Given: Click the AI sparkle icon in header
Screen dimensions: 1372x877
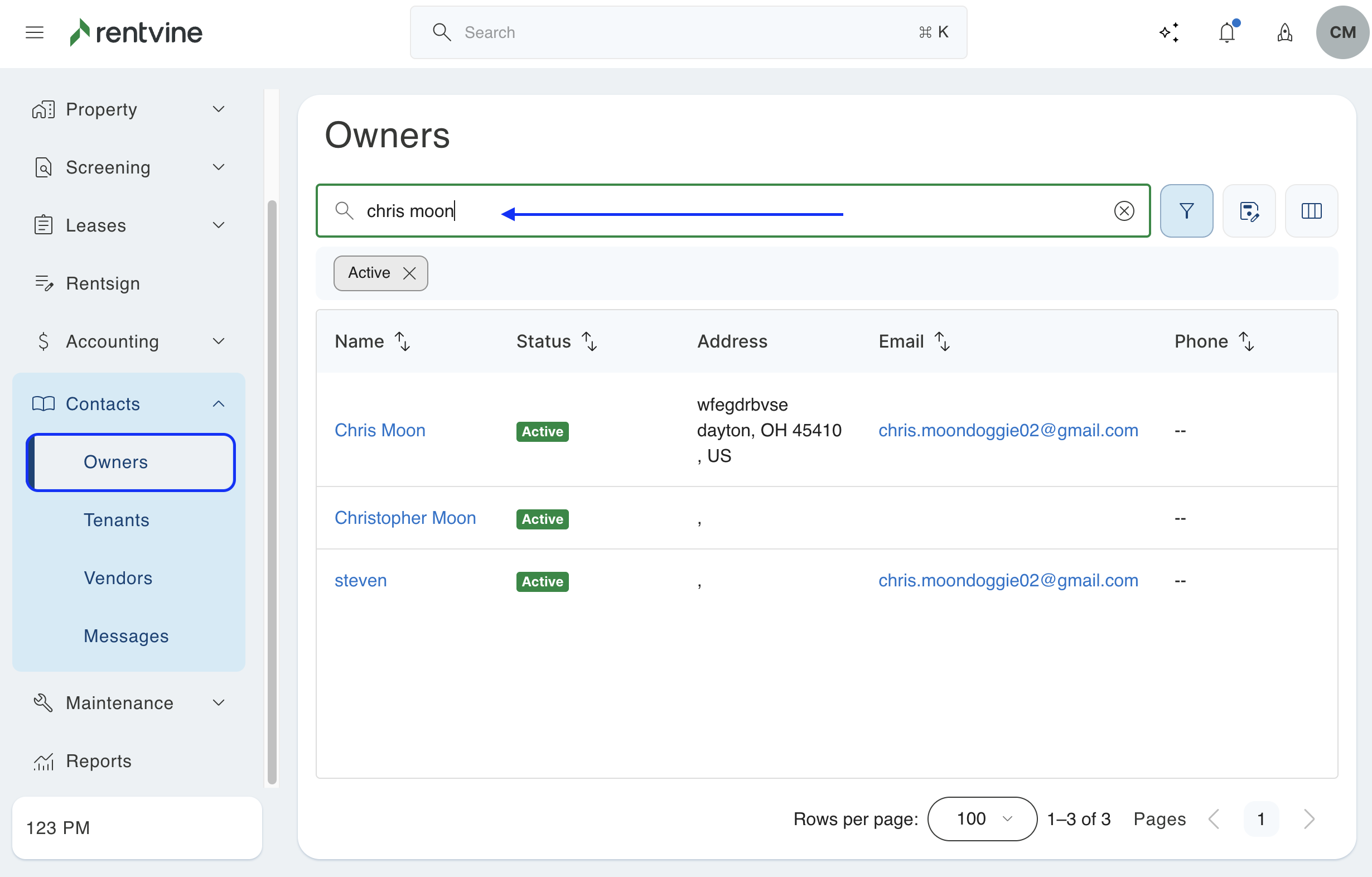Looking at the screenshot, I should pyautogui.click(x=1168, y=32).
